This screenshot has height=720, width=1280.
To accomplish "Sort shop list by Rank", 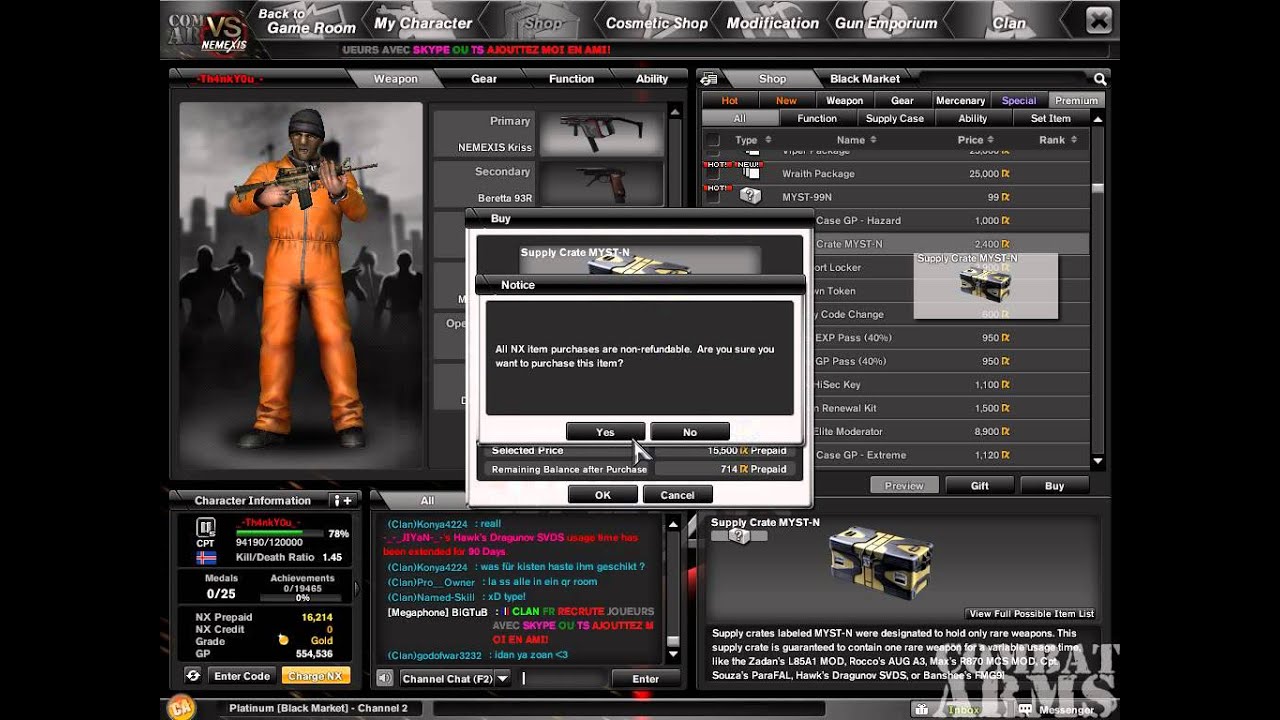I will point(1058,140).
